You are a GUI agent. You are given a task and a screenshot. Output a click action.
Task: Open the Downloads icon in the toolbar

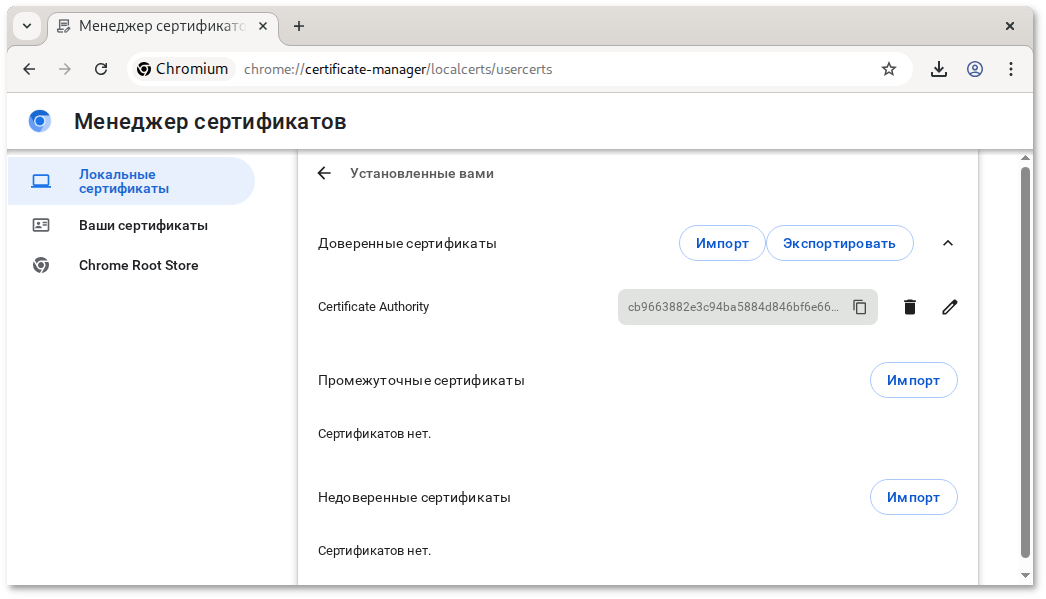938,68
